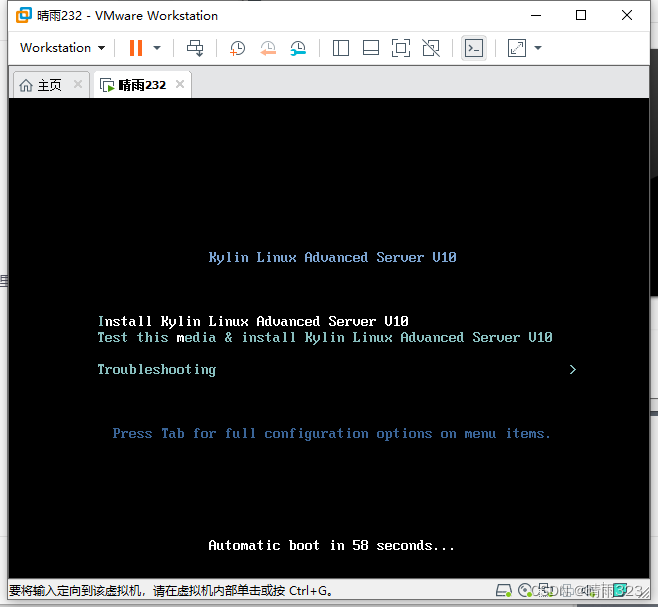Choose the Troubleshooting boot entry

click(157, 369)
